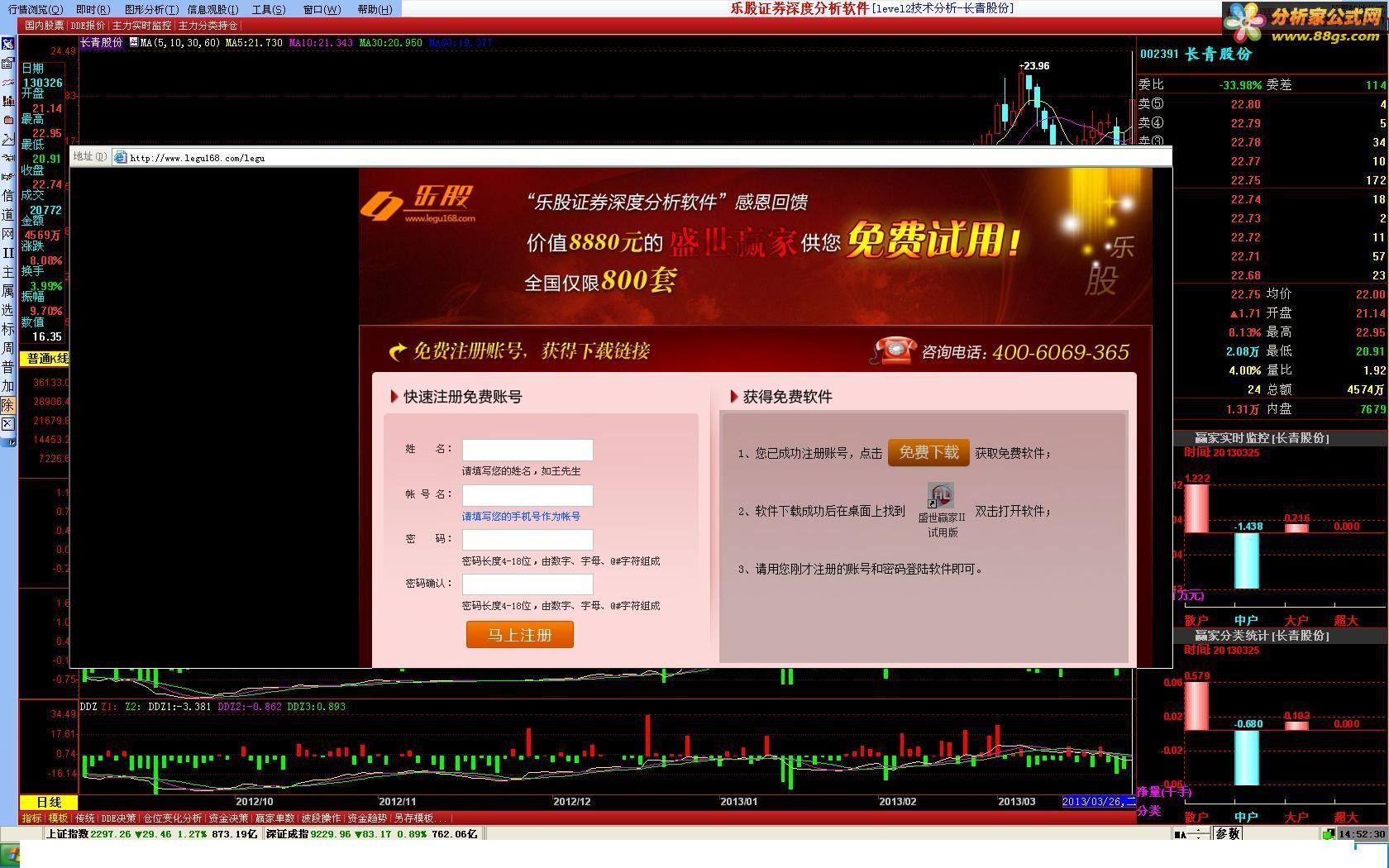The height and width of the screenshot is (868, 1389).
Task: Click the up/down stepper next to 参数
Action: (1198, 834)
